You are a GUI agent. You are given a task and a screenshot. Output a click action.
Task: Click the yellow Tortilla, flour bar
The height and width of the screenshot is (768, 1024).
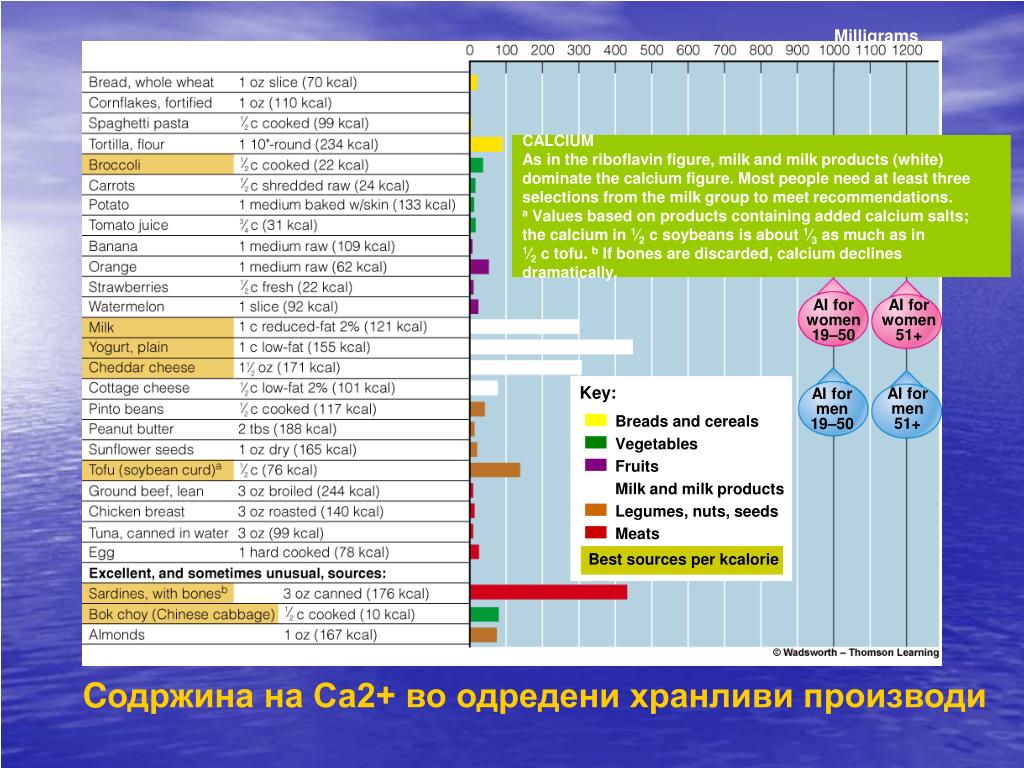487,144
